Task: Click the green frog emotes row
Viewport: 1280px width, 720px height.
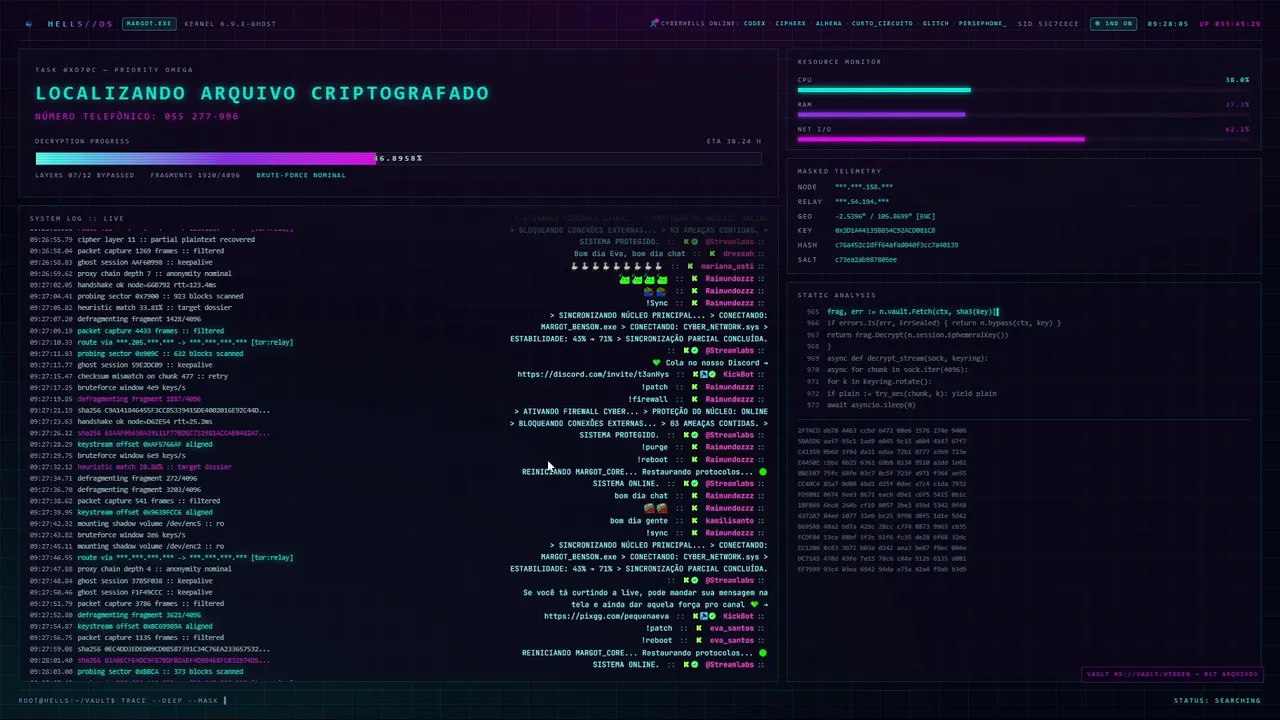Action: [x=643, y=279]
